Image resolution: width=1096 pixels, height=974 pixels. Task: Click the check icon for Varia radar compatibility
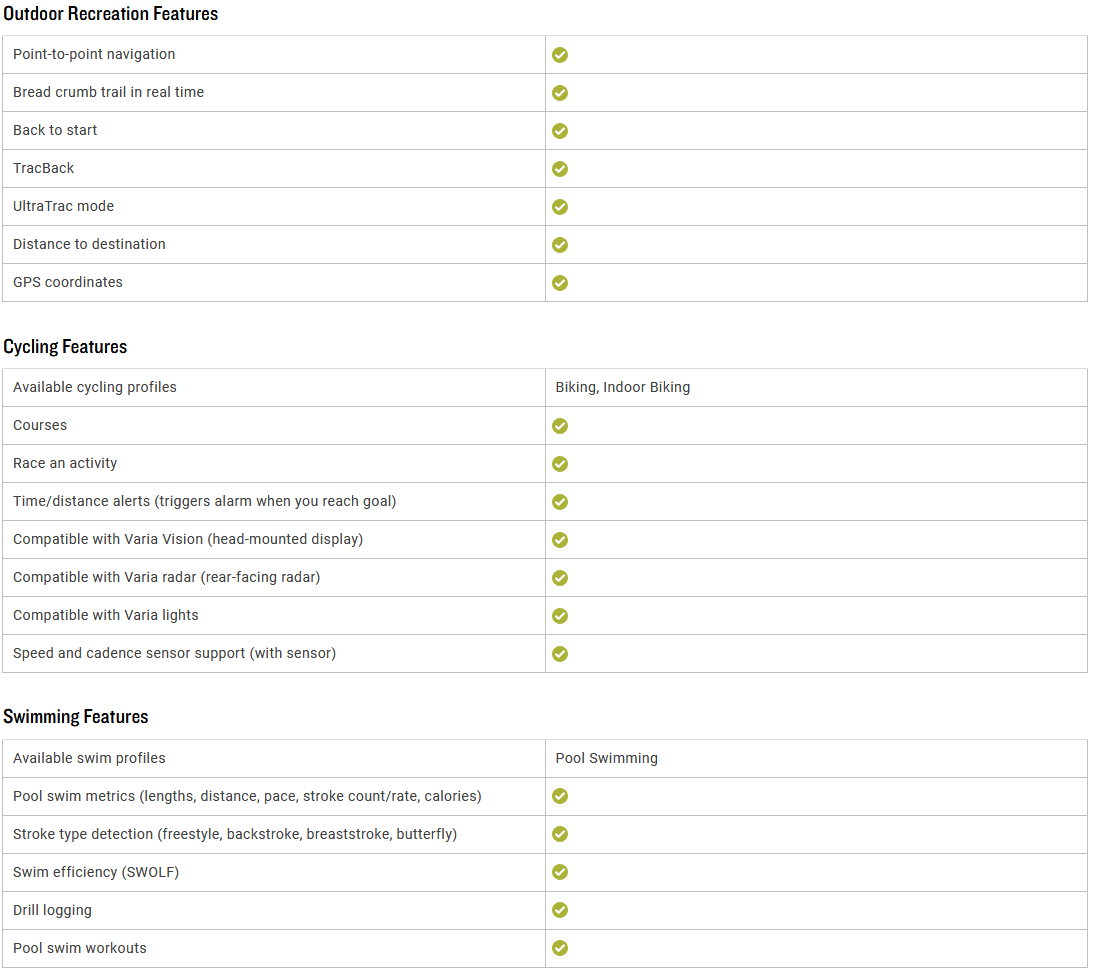(560, 578)
